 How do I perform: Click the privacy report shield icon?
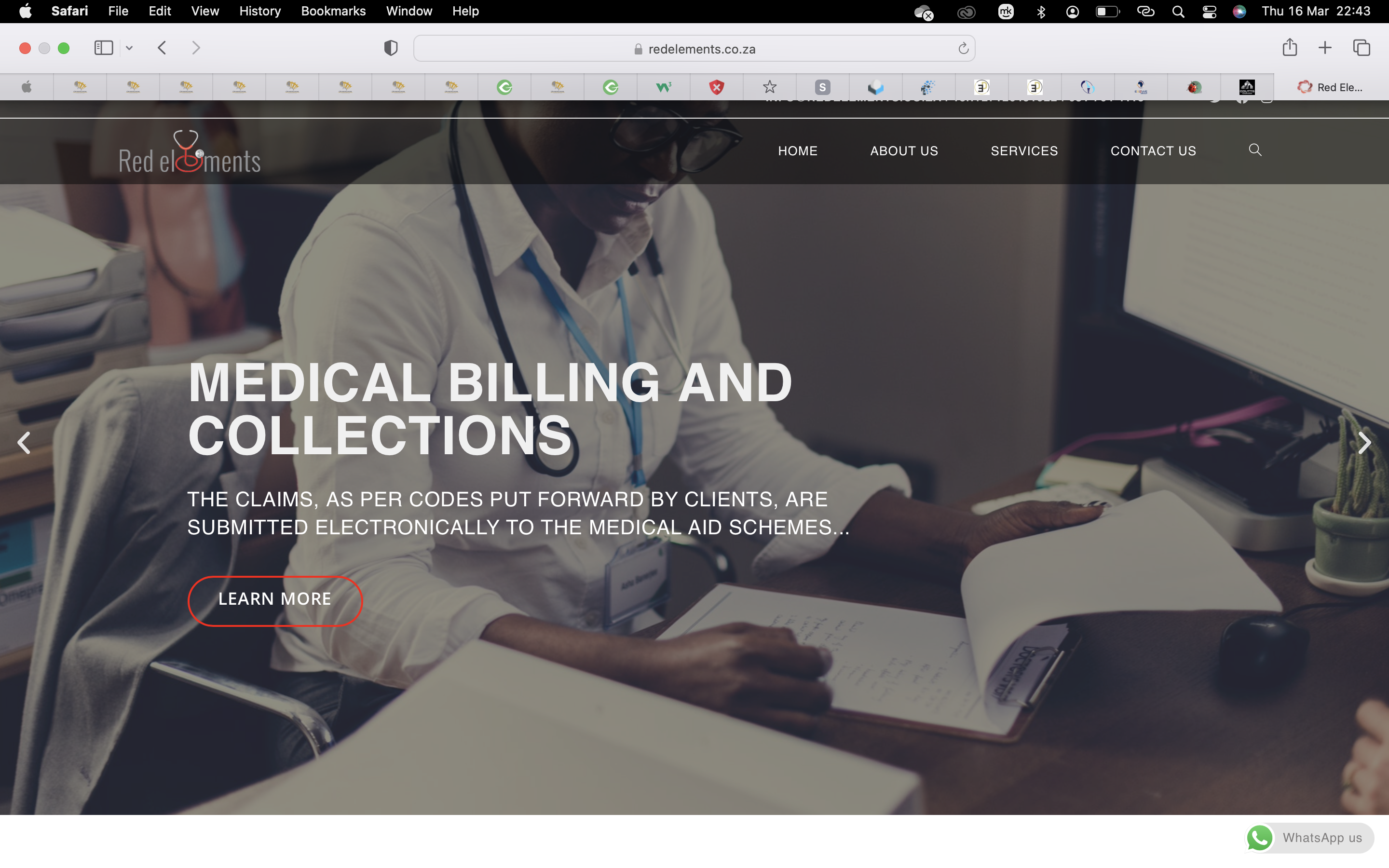pos(391,48)
